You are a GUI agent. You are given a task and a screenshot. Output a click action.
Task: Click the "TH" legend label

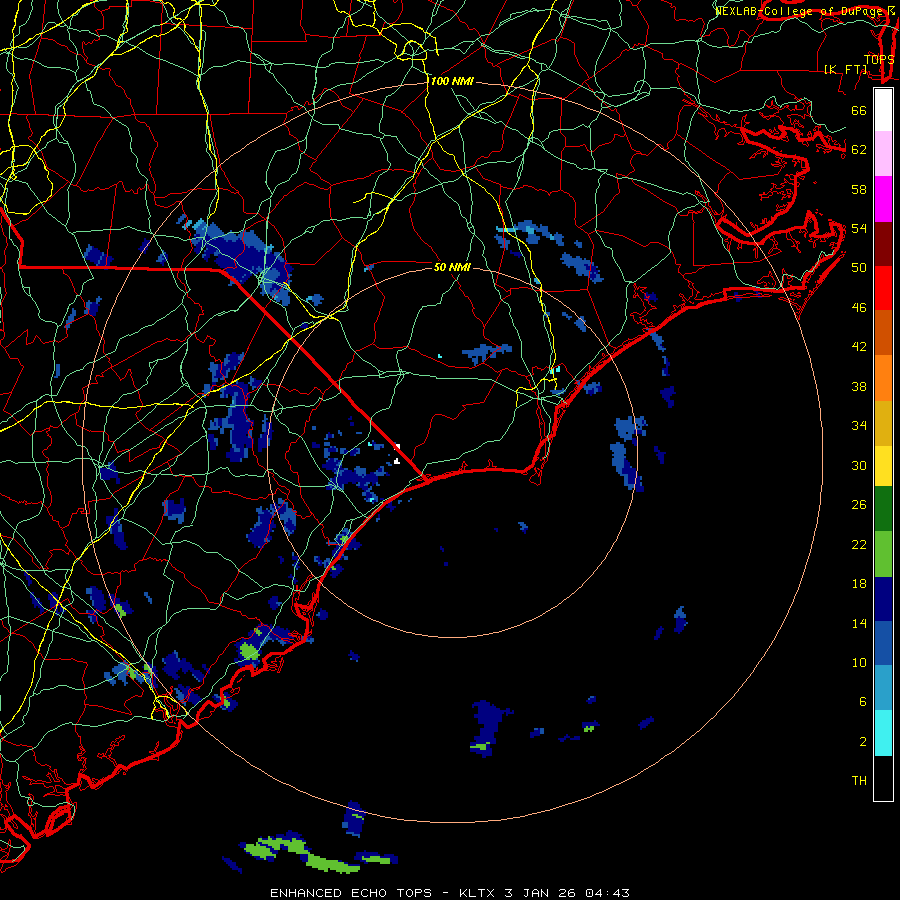(859, 781)
